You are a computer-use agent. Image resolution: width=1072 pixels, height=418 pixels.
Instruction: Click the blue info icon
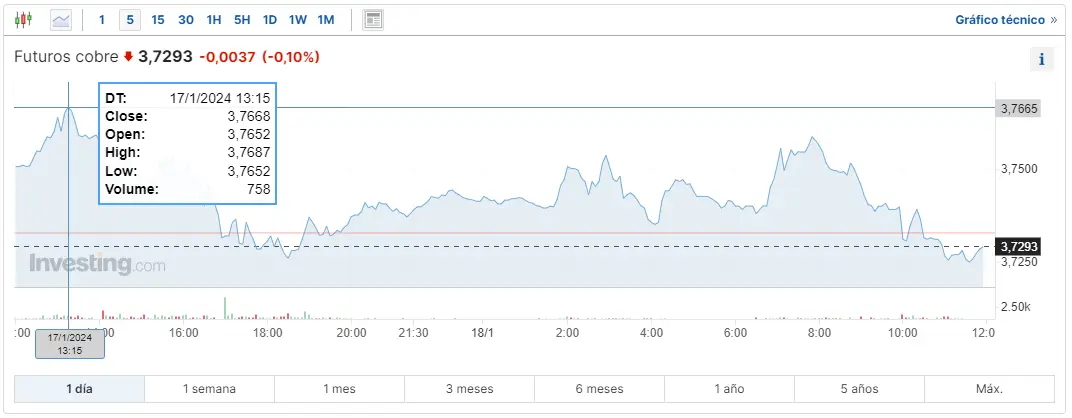(1041, 59)
